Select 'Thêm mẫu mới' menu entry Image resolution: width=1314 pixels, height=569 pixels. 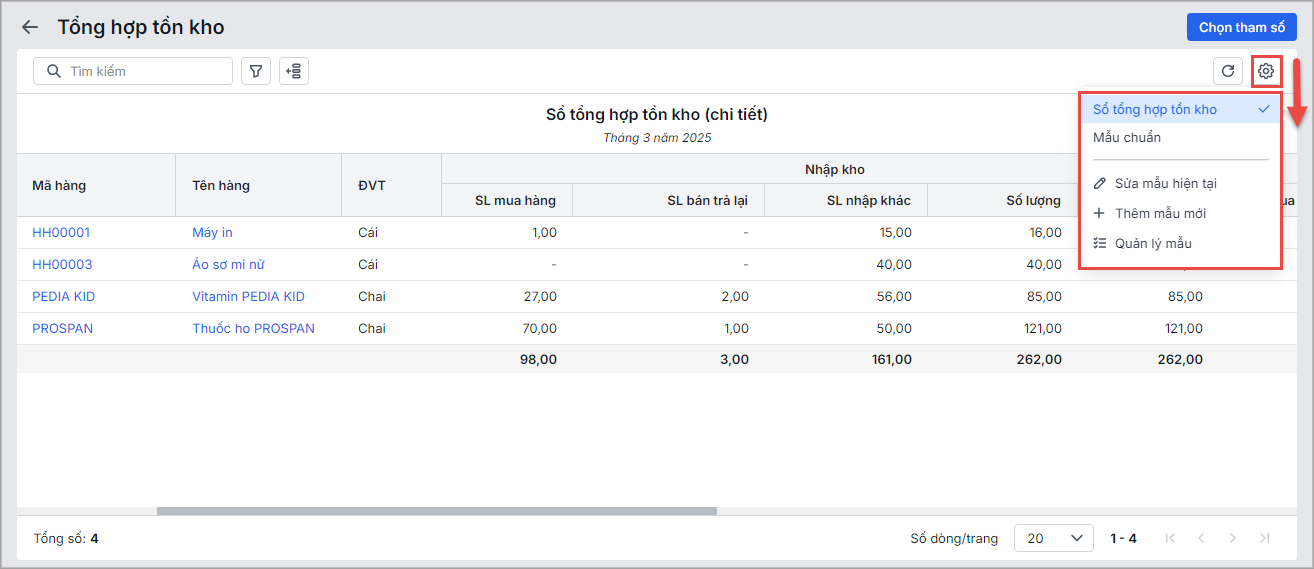[1160, 213]
